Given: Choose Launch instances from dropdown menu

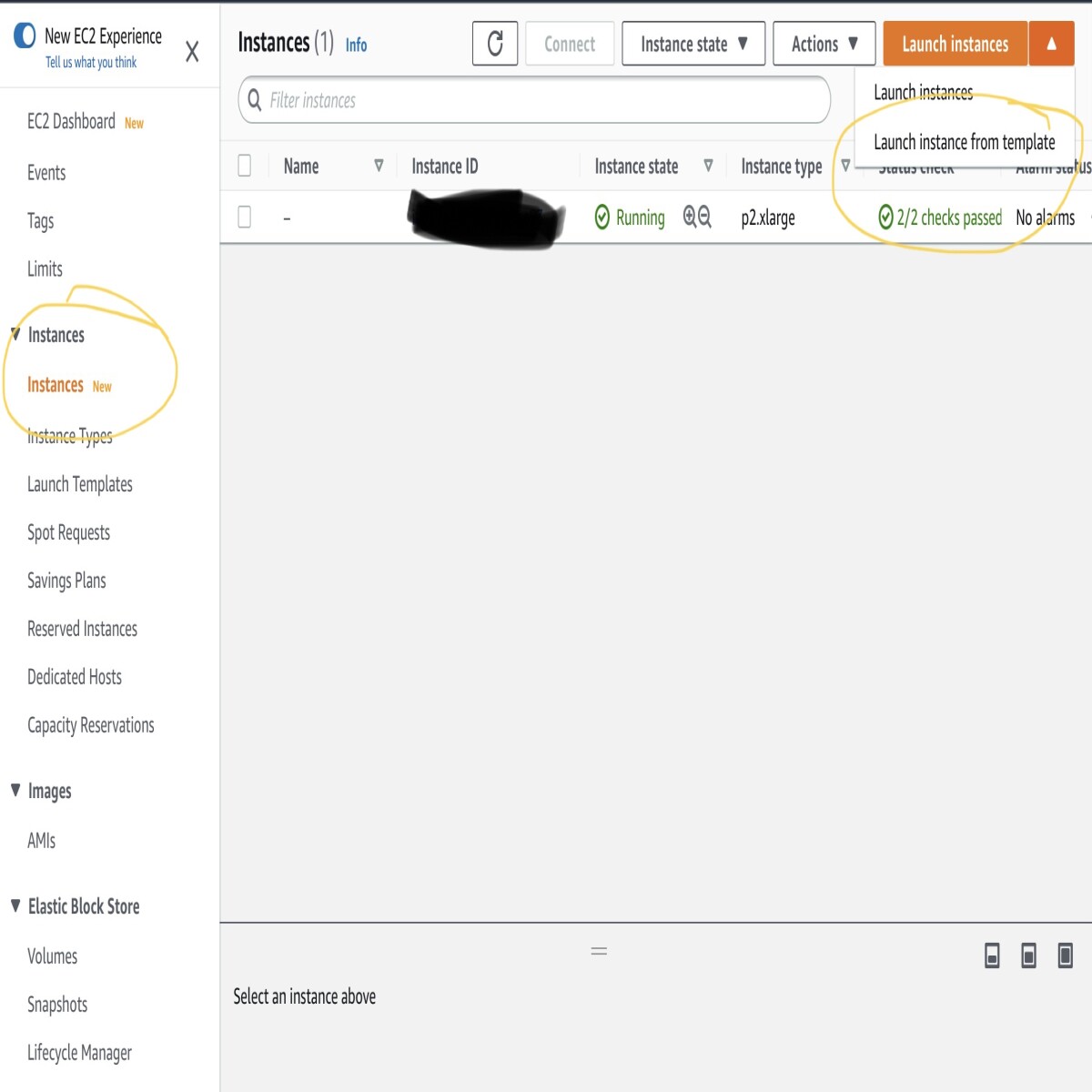Looking at the screenshot, I should point(923,93).
